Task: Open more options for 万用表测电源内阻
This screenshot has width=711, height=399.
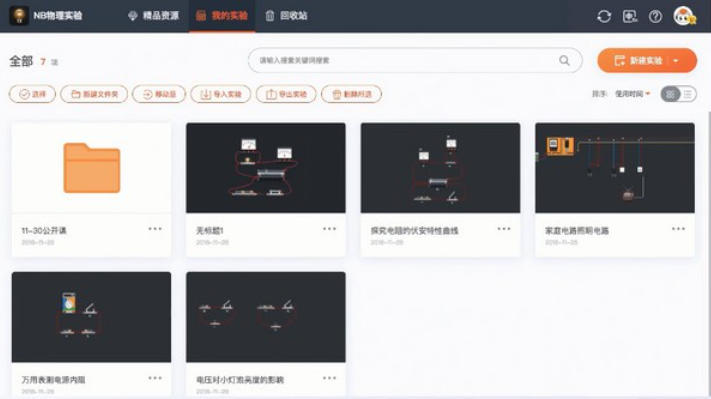Action: click(x=155, y=378)
